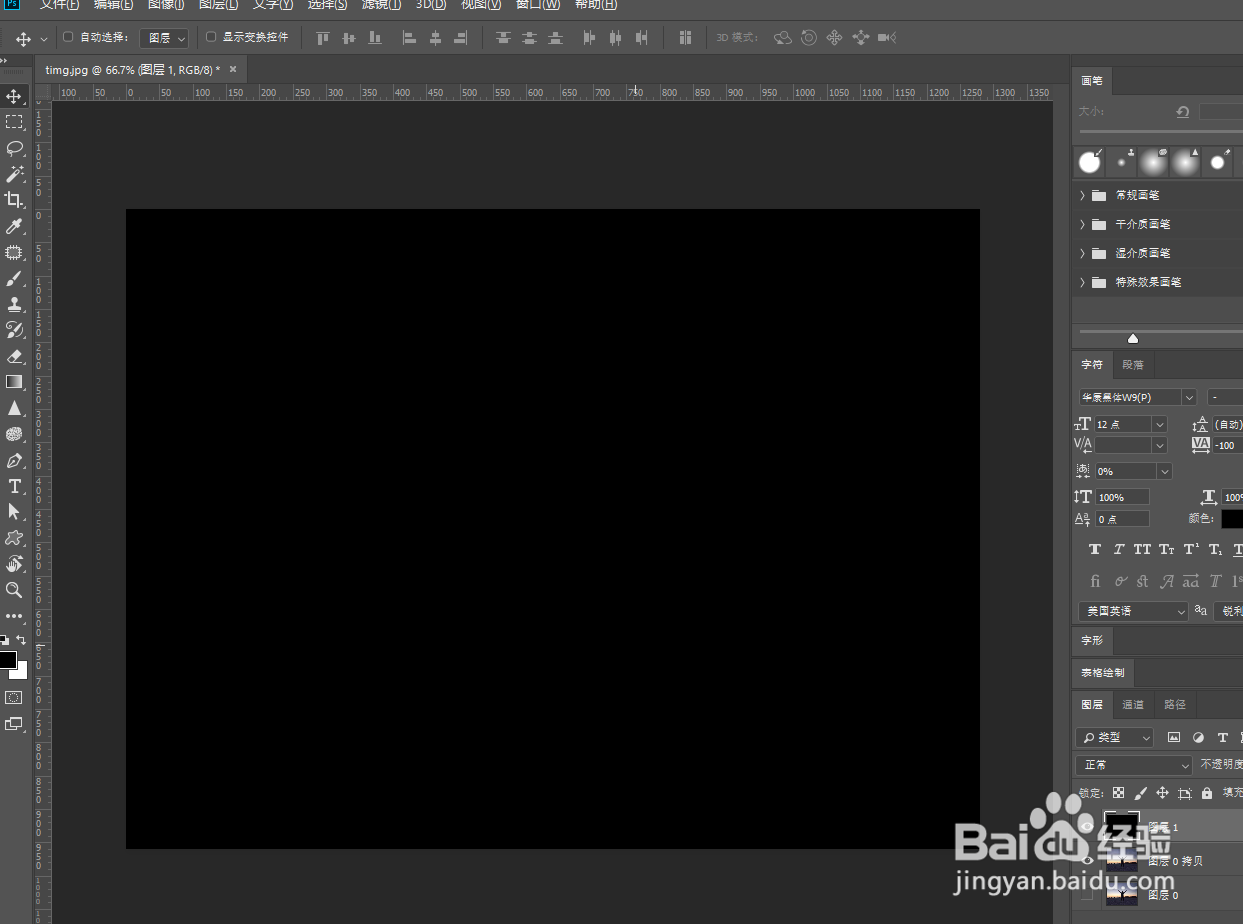This screenshot has width=1243, height=924.
Task: Select the Hand tool
Action: 14,564
